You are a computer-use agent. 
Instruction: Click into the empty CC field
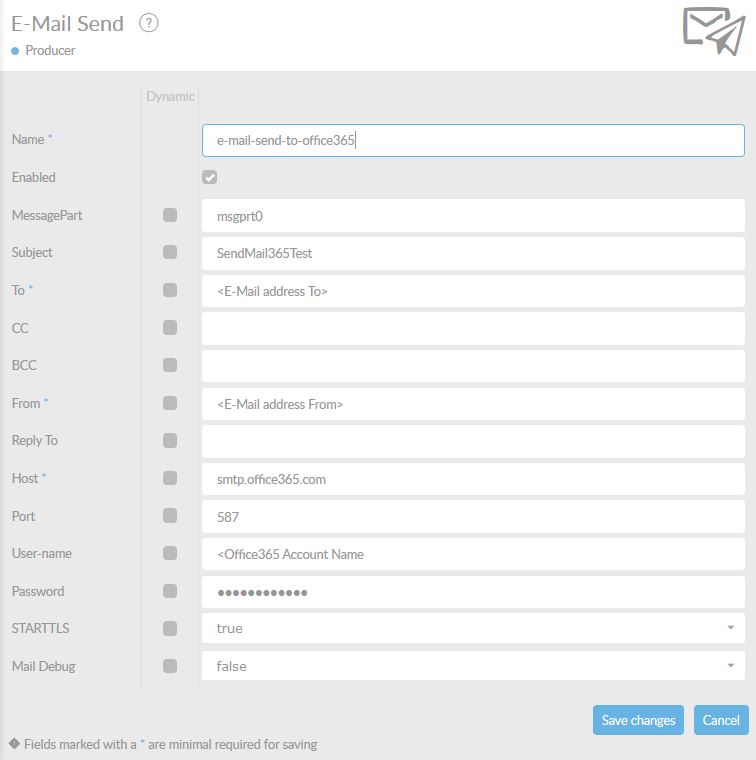point(472,328)
